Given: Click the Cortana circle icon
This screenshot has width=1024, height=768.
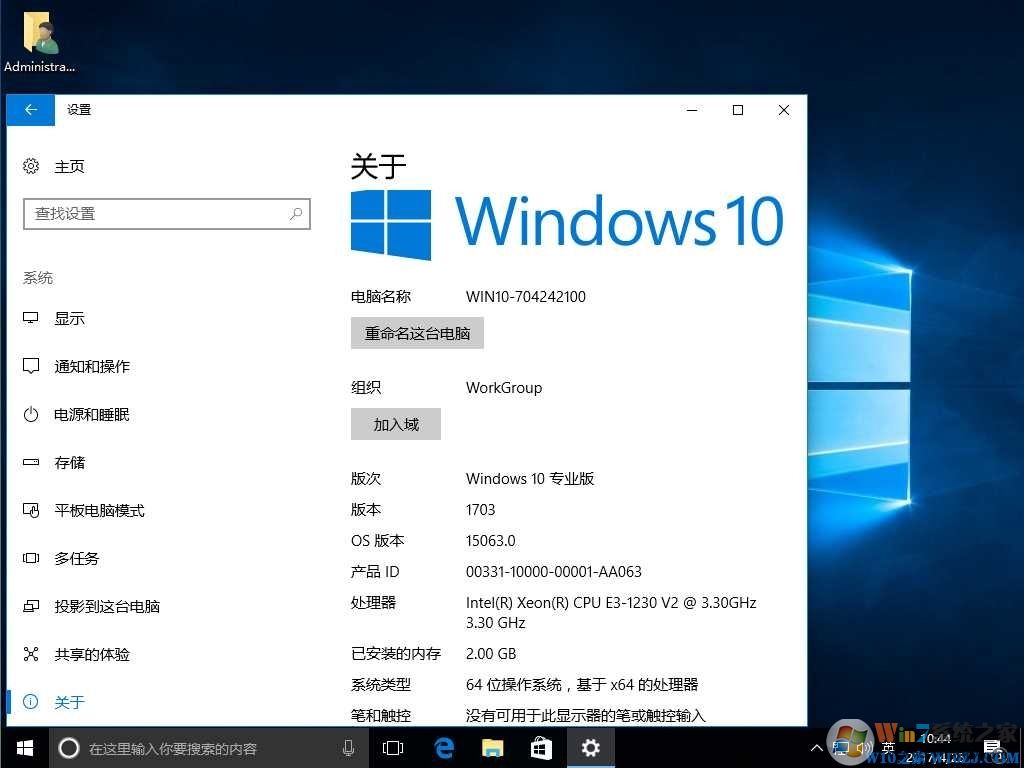Looking at the screenshot, I should [x=69, y=748].
